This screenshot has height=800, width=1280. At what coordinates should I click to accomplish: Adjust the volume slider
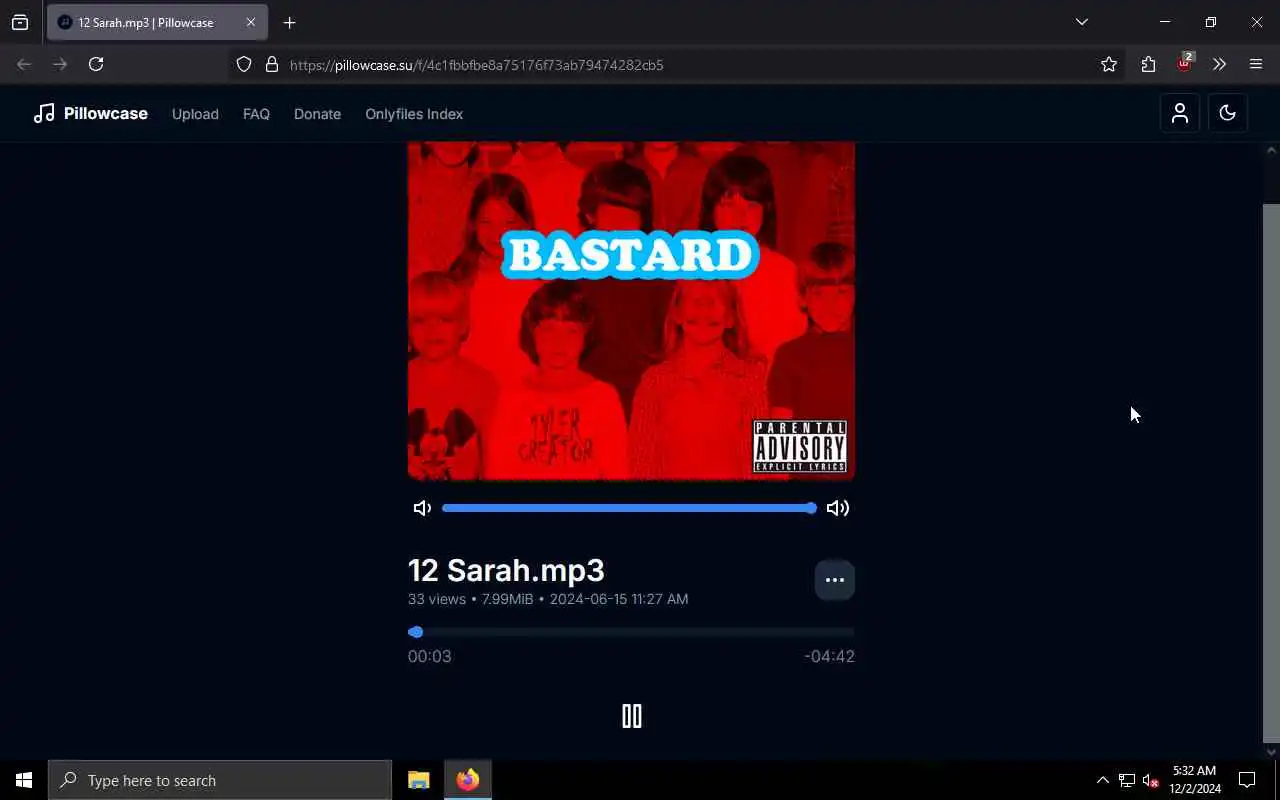(629, 508)
